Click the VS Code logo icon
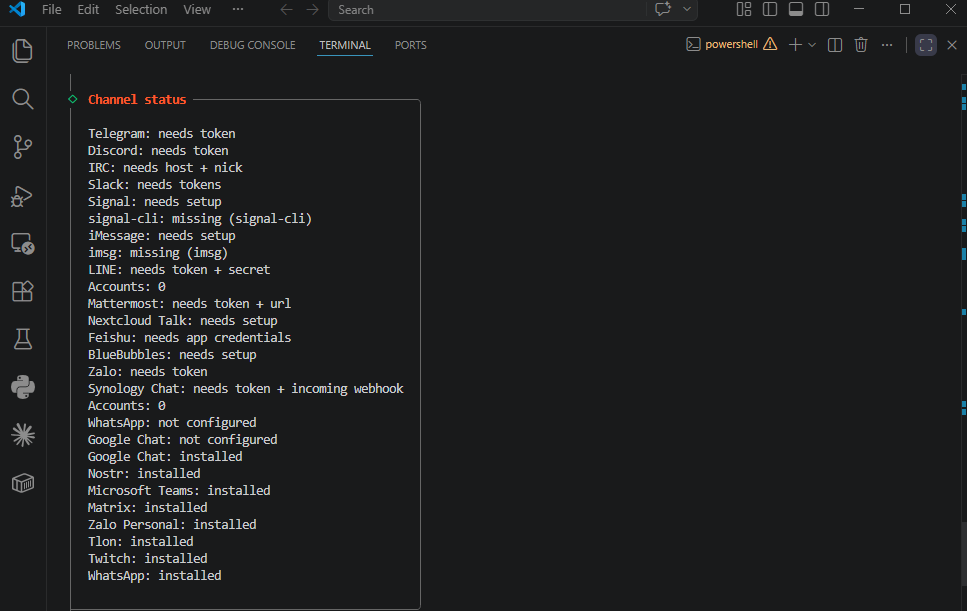The width and height of the screenshot is (967, 611). pos(17,9)
